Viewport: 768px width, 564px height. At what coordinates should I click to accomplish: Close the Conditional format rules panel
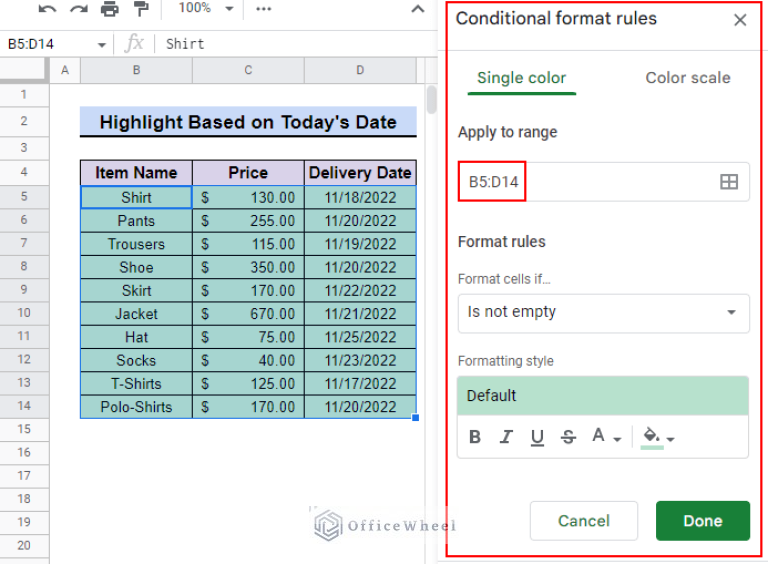point(740,20)
